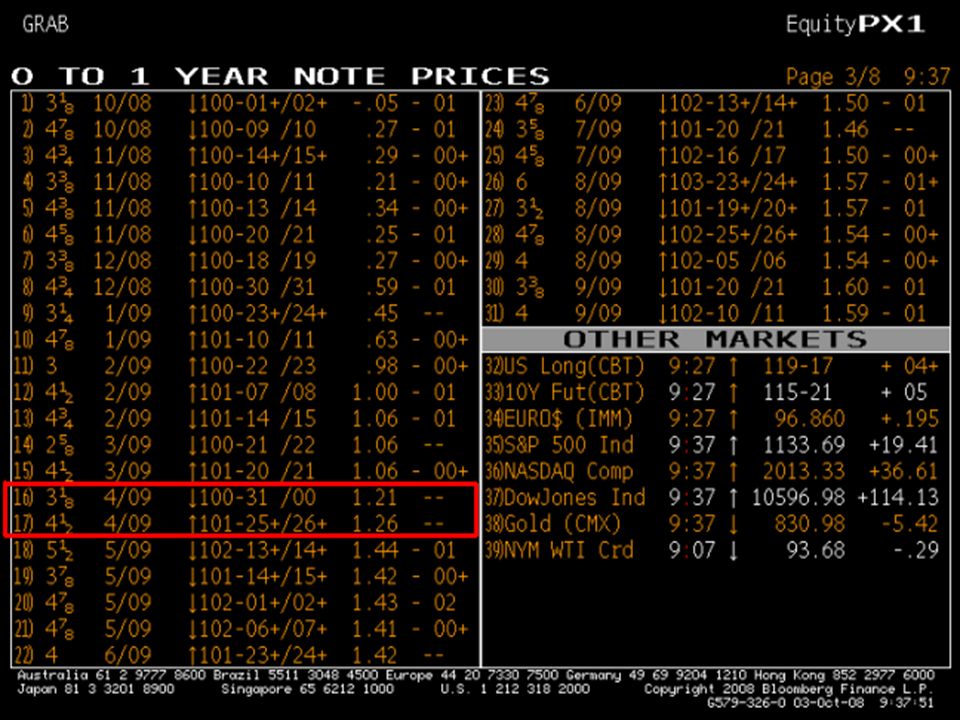
Task: Select the S&P 500 value 1133.69
Action: pos(804,445)
